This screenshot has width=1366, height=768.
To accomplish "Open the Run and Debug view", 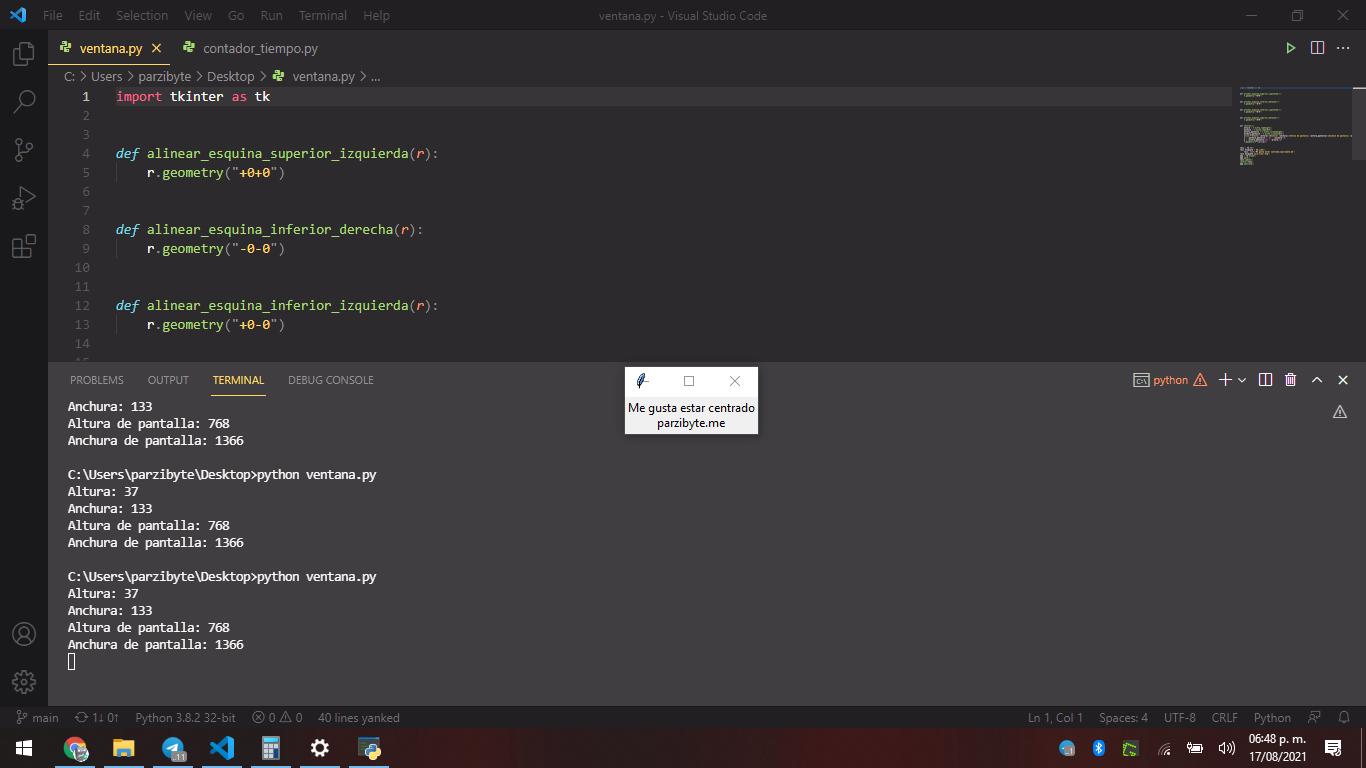I will (x=24, y=198).
